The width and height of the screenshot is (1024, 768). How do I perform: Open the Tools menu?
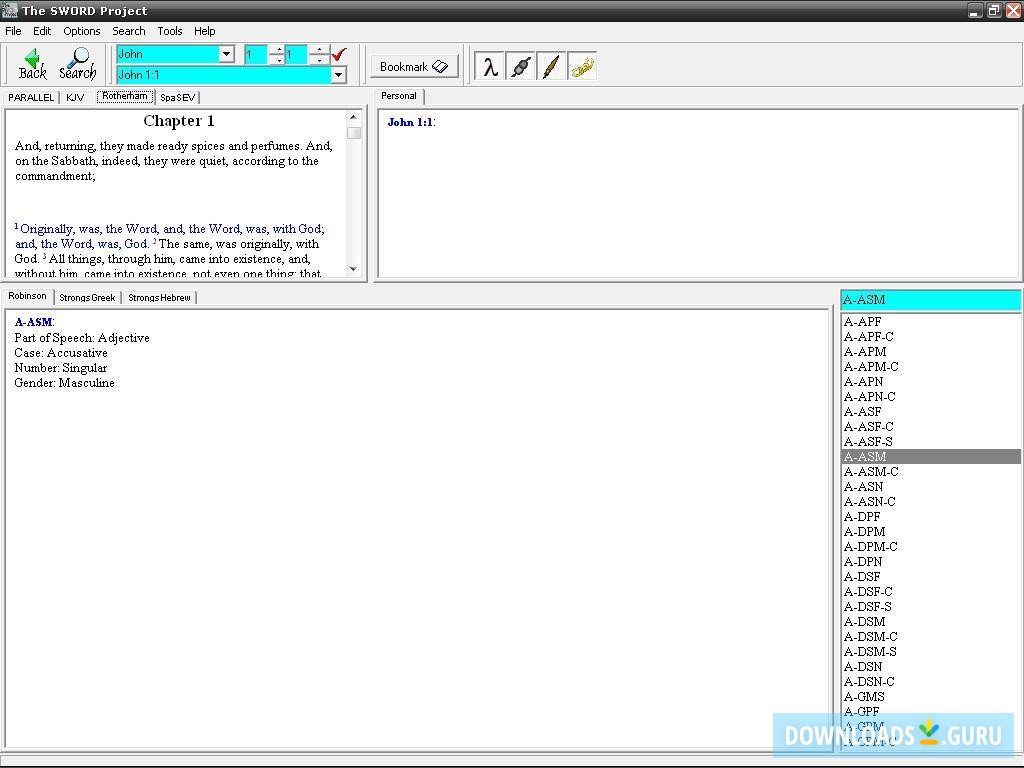coord(169,31)
